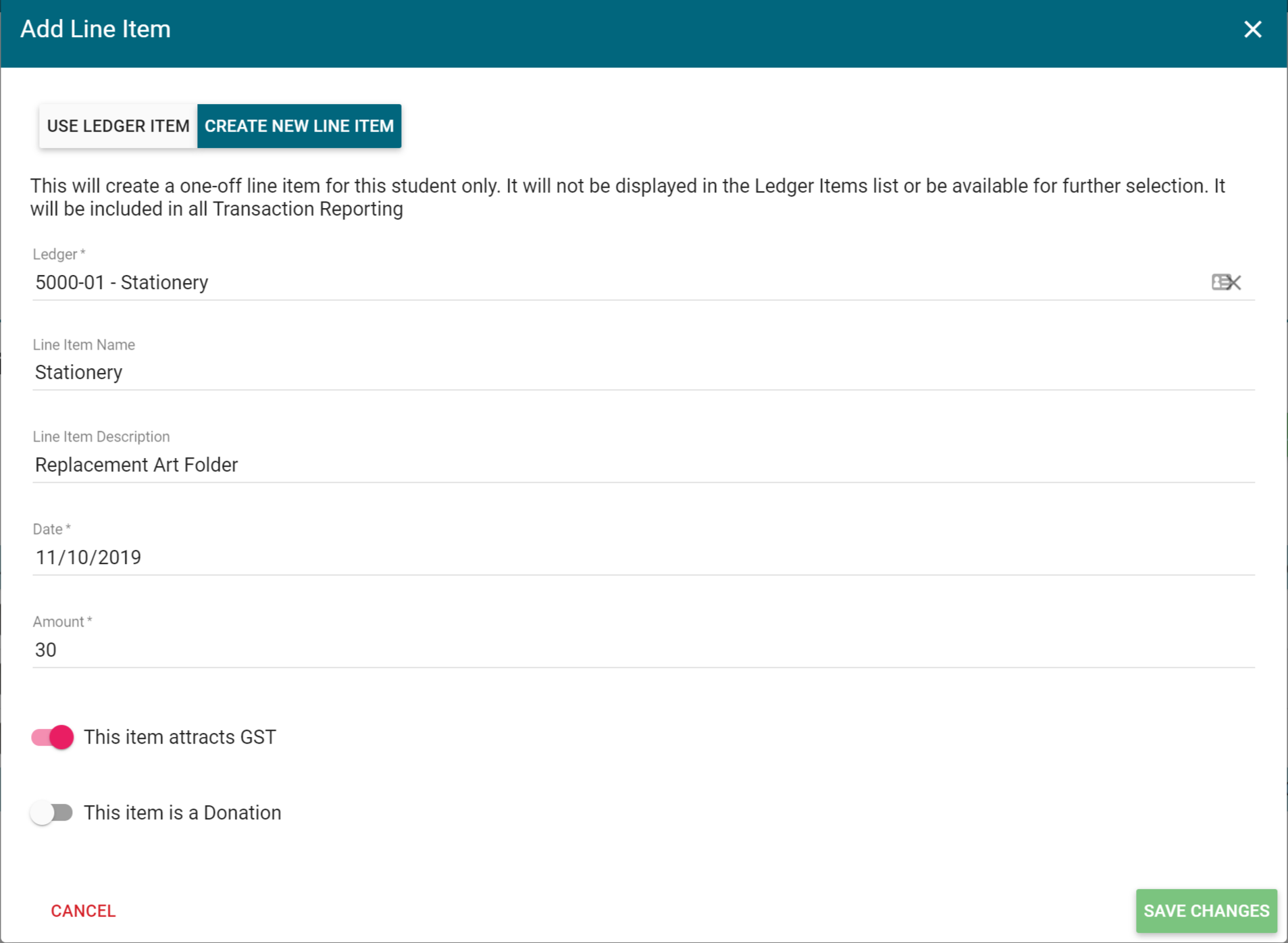Clear the selected Ledger with the clear icon
The height and width of the screenshot is (943, 1288).
[x=1226, y=282]
